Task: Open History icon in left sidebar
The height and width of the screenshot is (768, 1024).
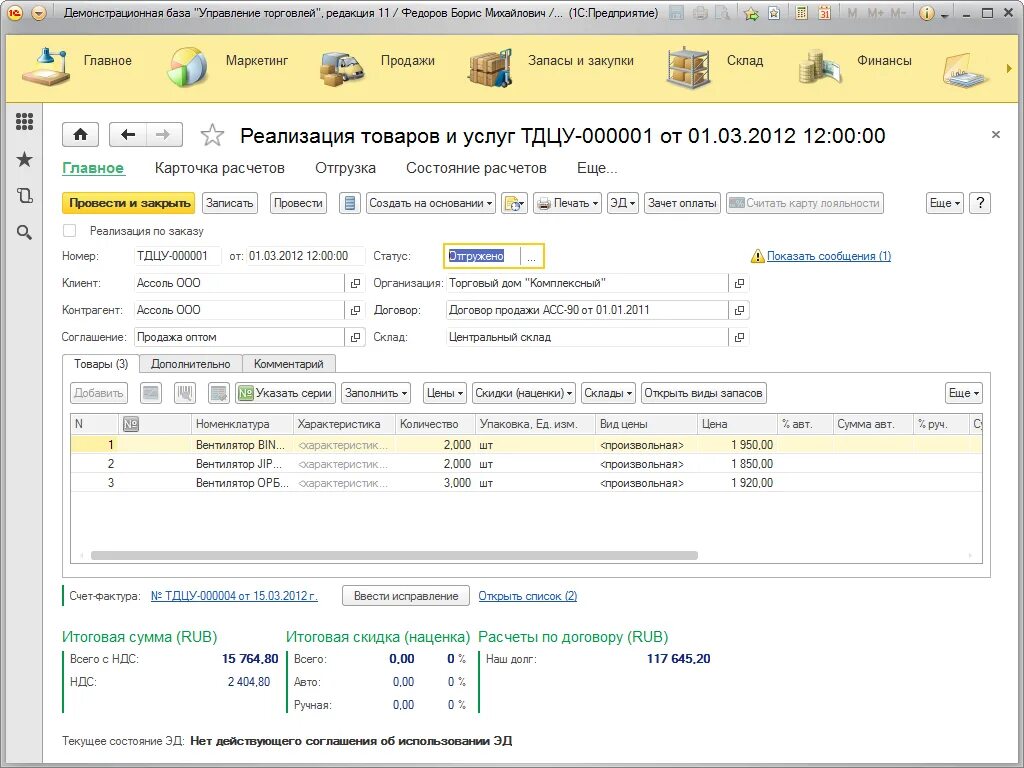Action: 24,195
